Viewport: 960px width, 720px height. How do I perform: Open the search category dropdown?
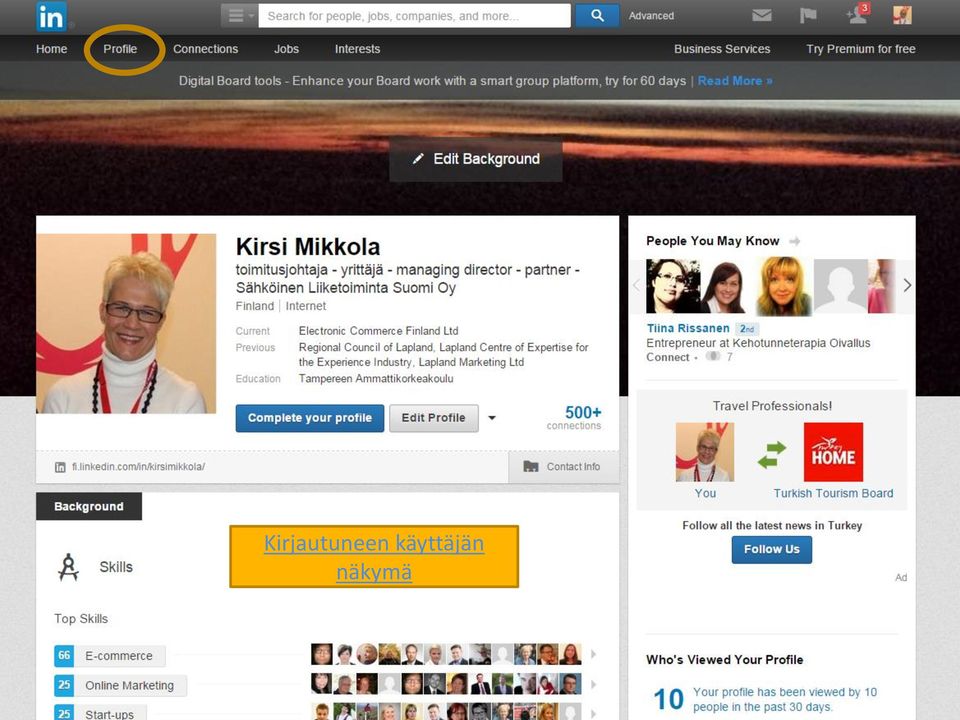pos(239,16)
